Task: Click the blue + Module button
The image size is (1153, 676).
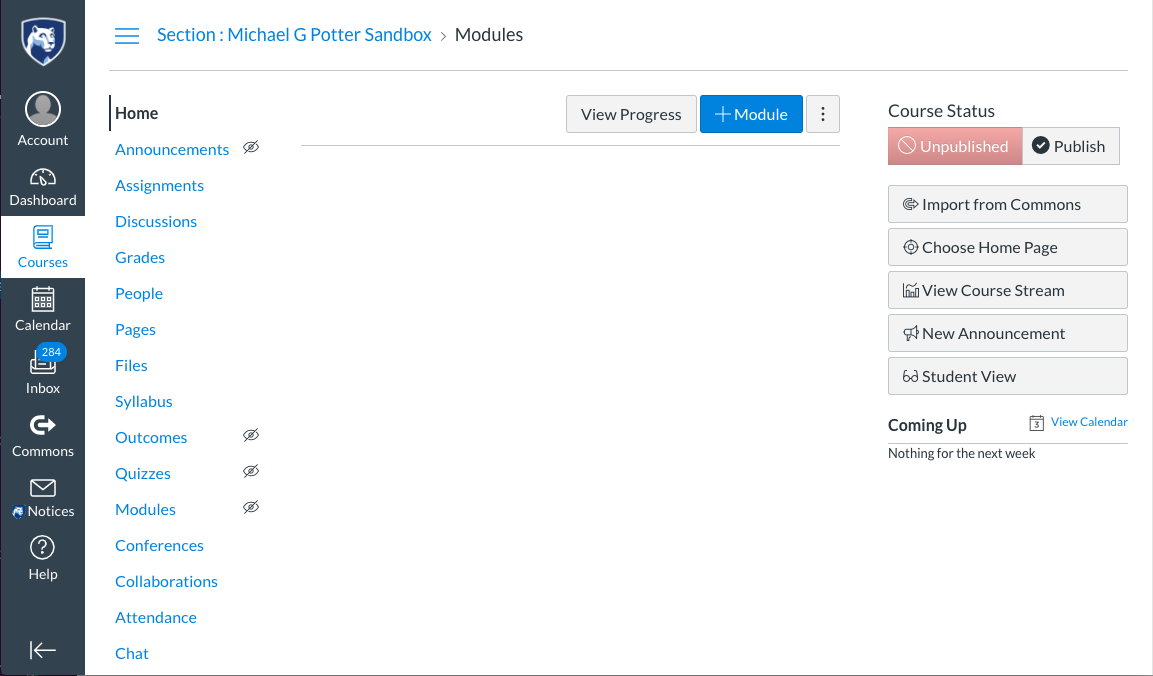Action: [x=751, y=114]
